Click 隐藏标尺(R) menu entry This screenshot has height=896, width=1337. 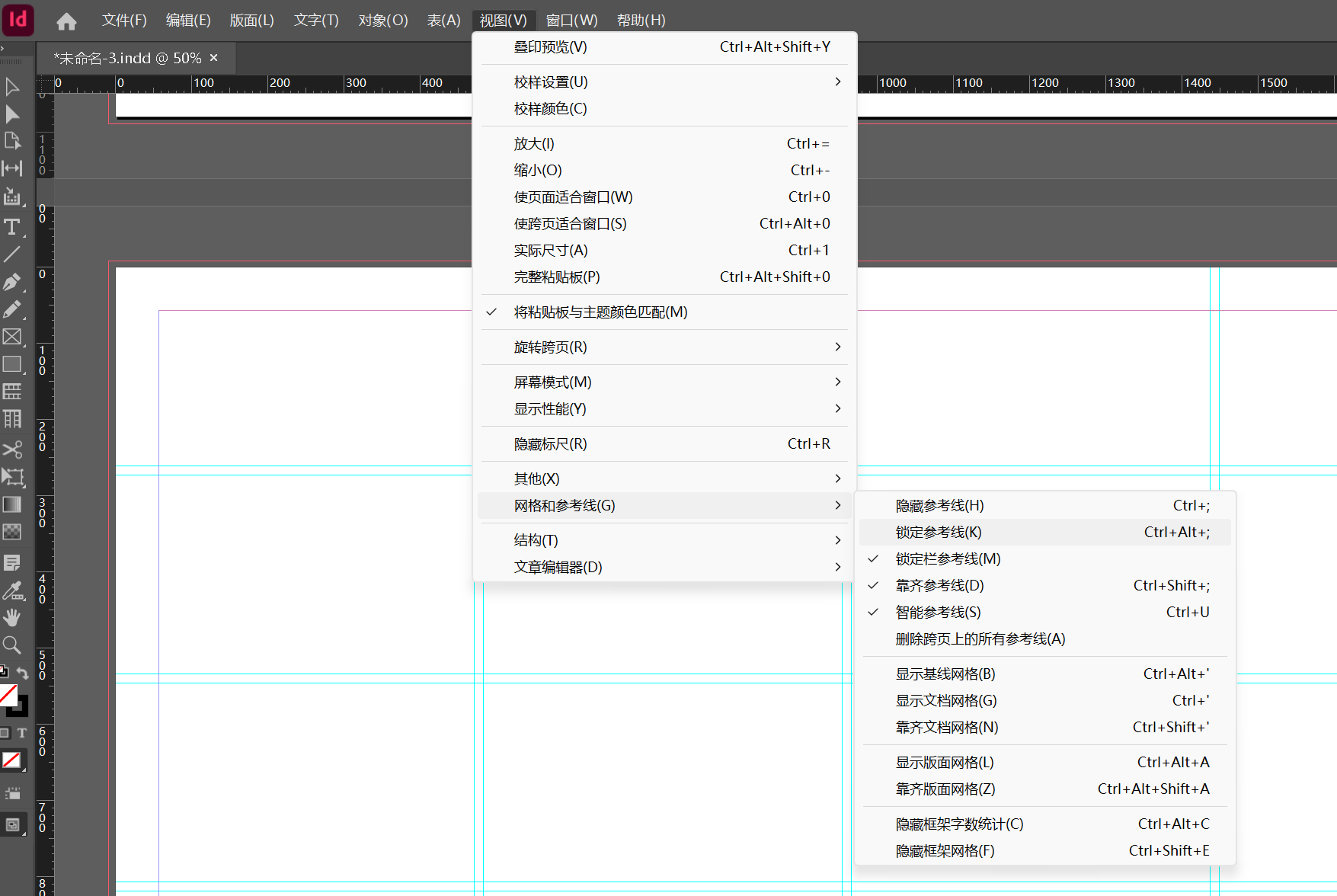(x=550, y=444)
